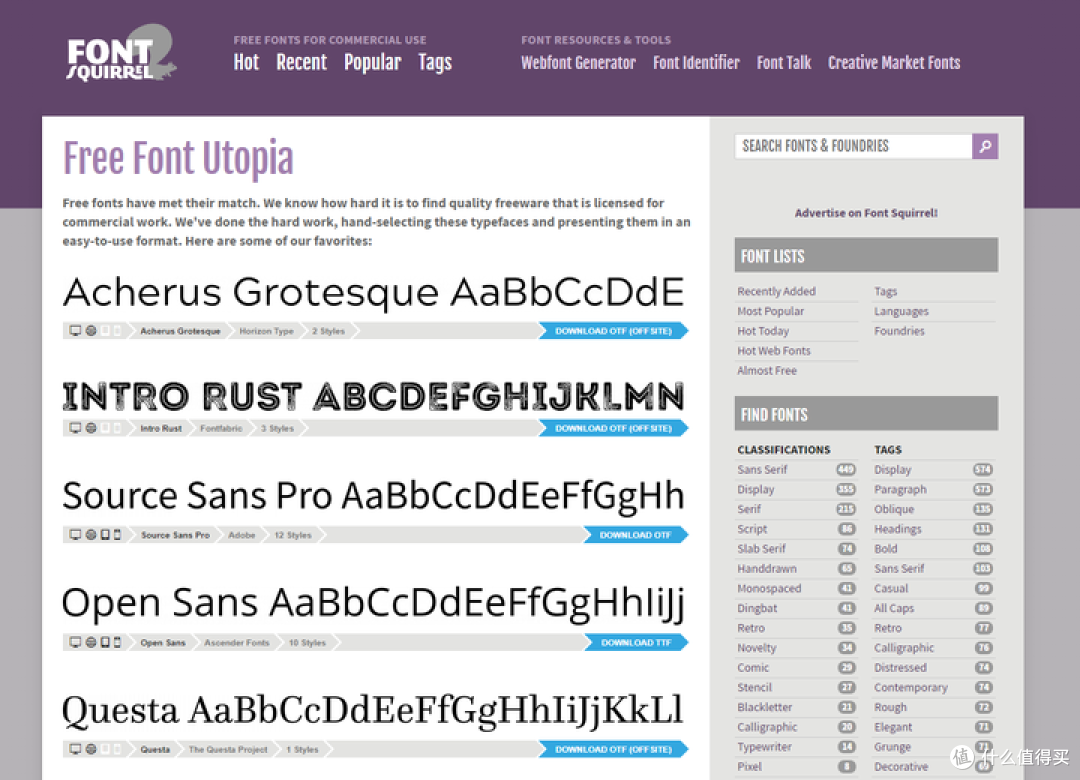Screen dimensions: 1080x780
Task: Open the Hot fonts menu item
Action: pyautogui.click(x=246, y=63)
